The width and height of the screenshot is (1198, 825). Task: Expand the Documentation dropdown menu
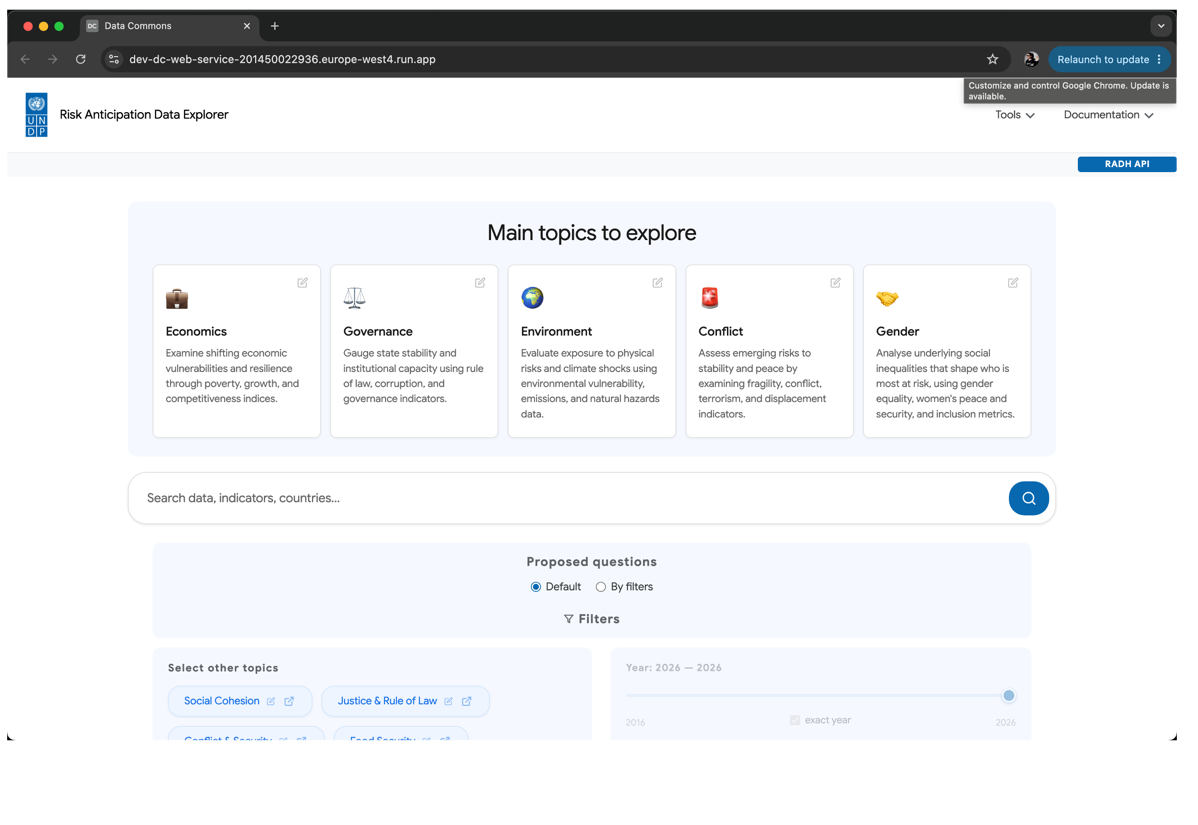click(x=1109, y=115)
